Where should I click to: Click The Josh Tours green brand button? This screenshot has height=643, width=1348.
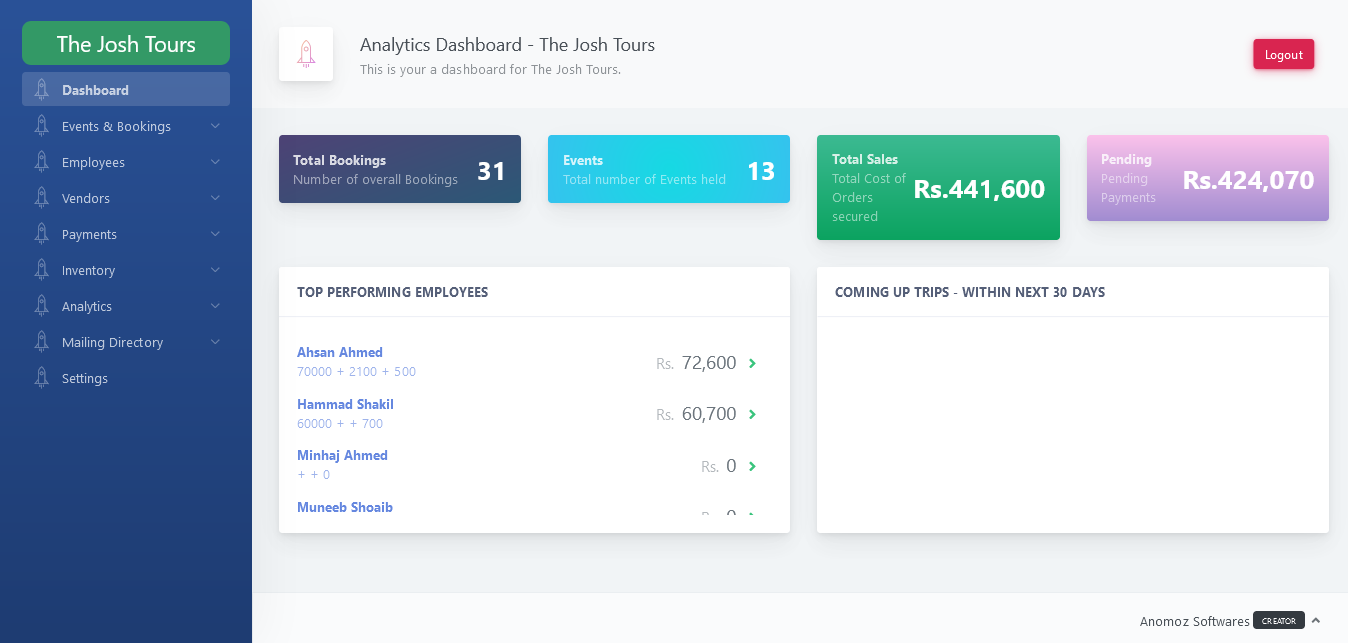(126, 44)
